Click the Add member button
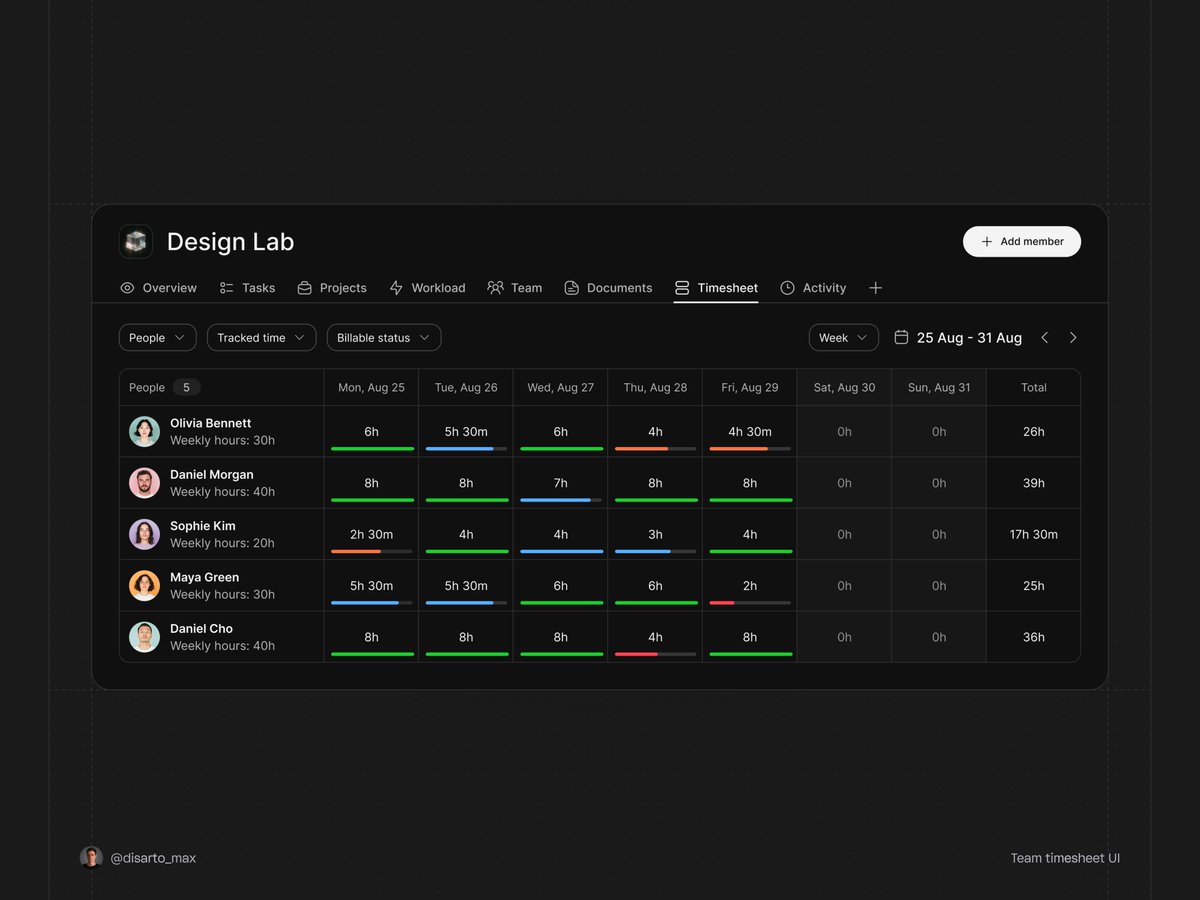1200x900 pixels. [1021, 241]
